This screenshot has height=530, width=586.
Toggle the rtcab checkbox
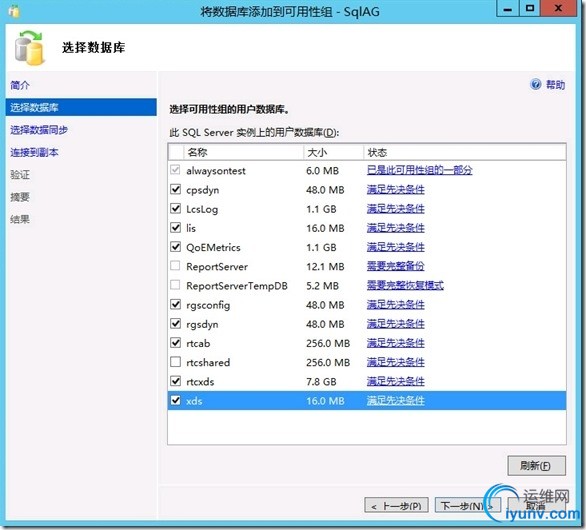tap(175, 342)
